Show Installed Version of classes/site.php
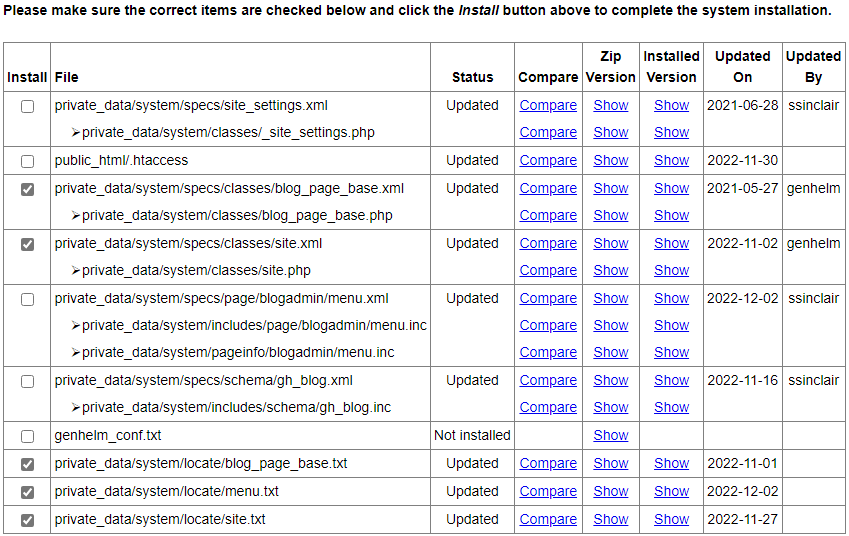This screenshot has height=536, width=849. [671, 270]
